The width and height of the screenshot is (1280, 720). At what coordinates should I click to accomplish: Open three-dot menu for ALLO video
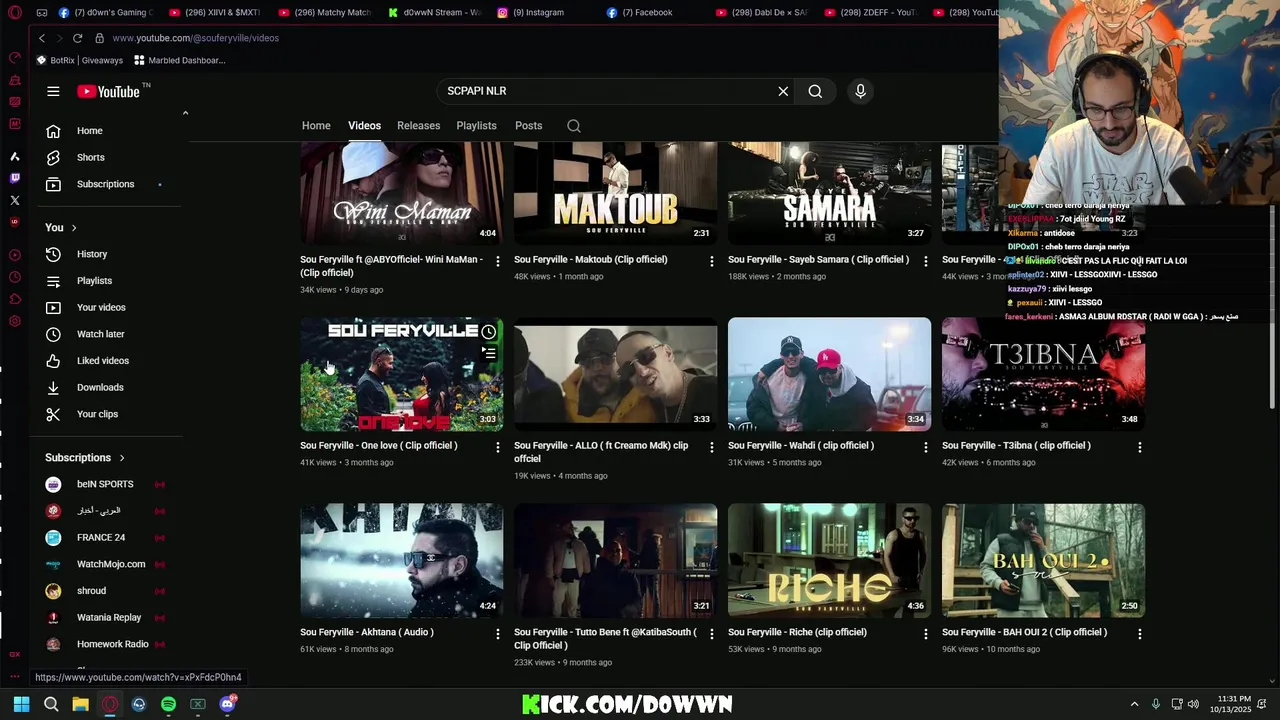711,447
